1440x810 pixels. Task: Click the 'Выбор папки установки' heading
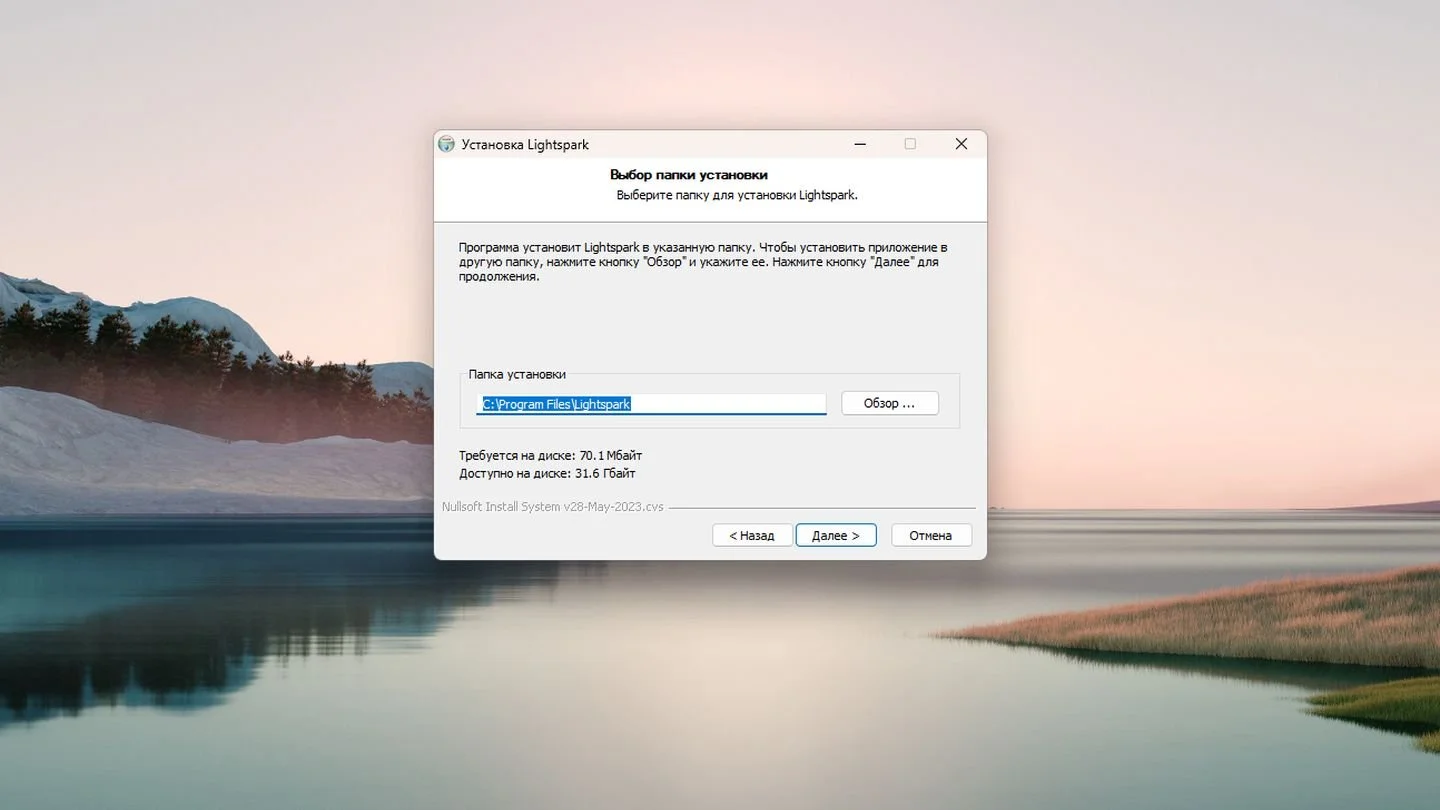689,175
